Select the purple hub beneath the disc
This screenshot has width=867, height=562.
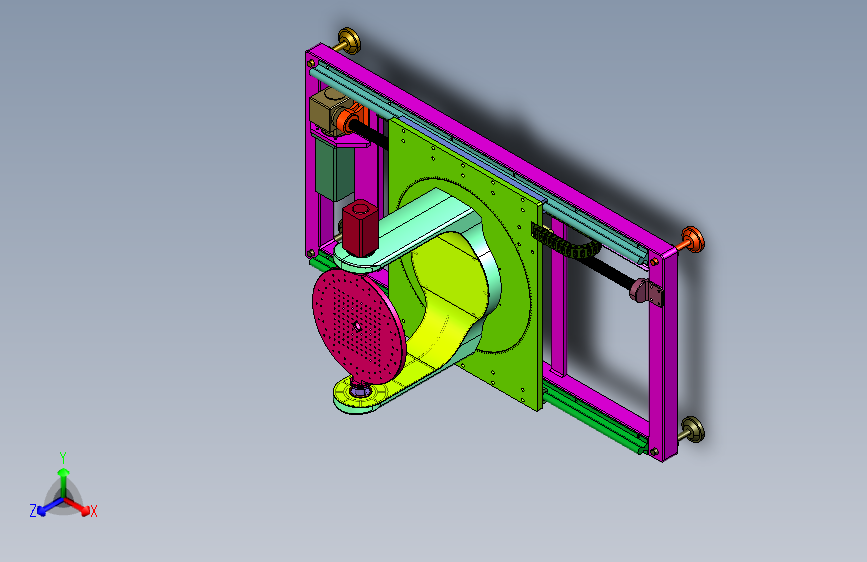[360, 391]
